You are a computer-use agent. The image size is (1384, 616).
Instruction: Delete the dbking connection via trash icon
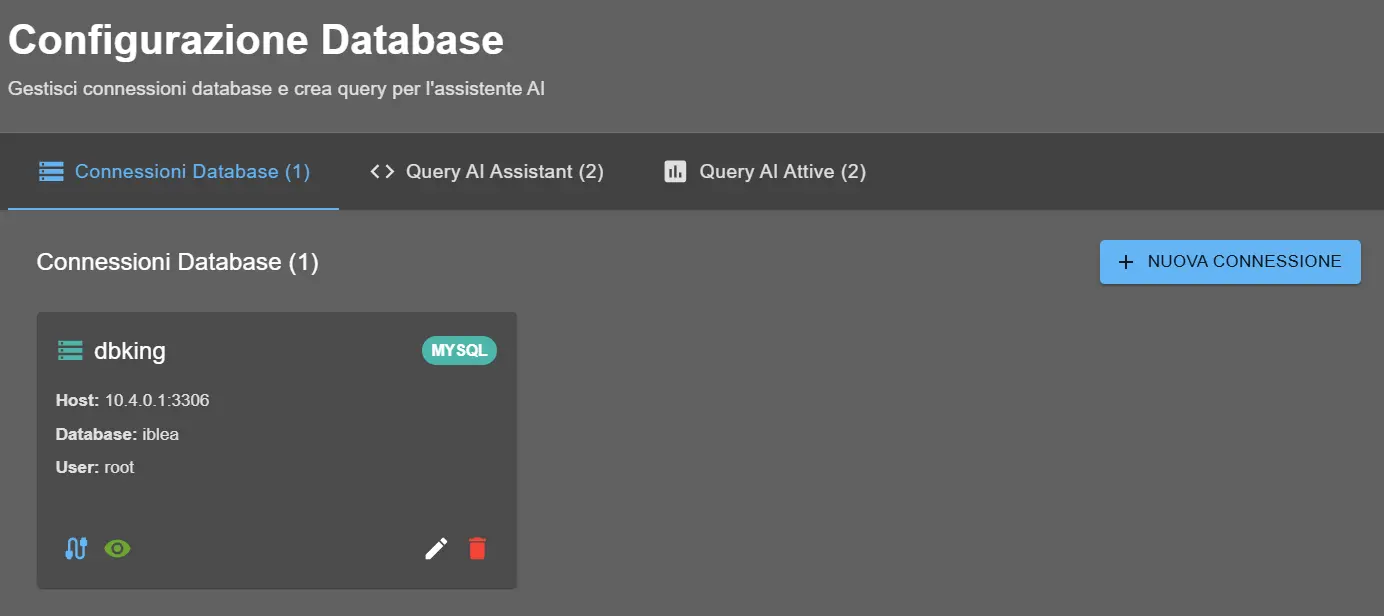pyautogui.click(x=477, y=548)
